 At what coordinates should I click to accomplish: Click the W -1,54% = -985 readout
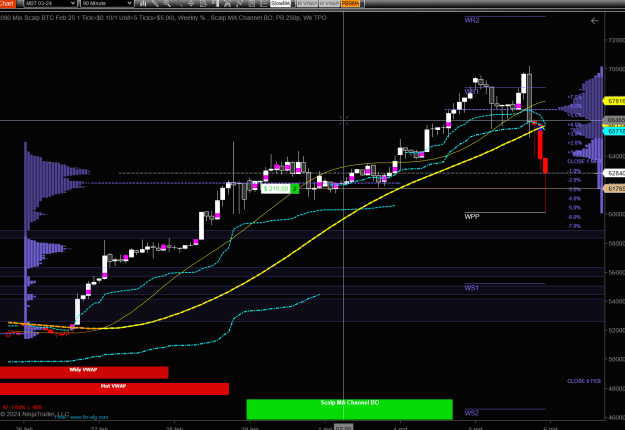pyautogui.click(x=22, y=407)
